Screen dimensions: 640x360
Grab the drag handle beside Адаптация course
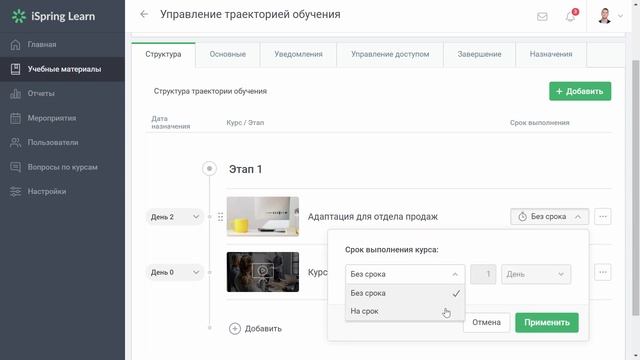point(220,217)
